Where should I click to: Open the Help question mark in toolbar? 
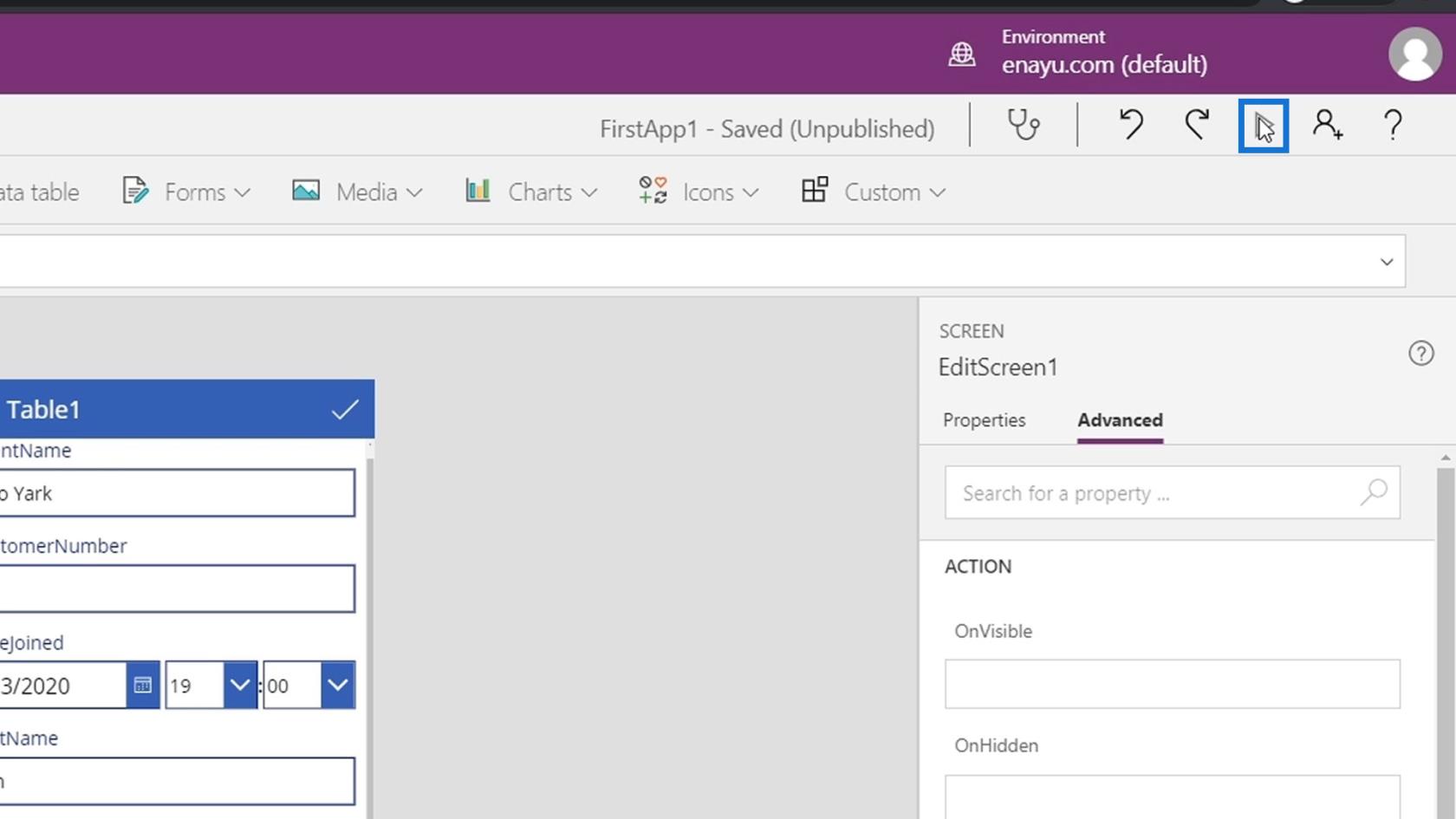[x=1393, y=126]
